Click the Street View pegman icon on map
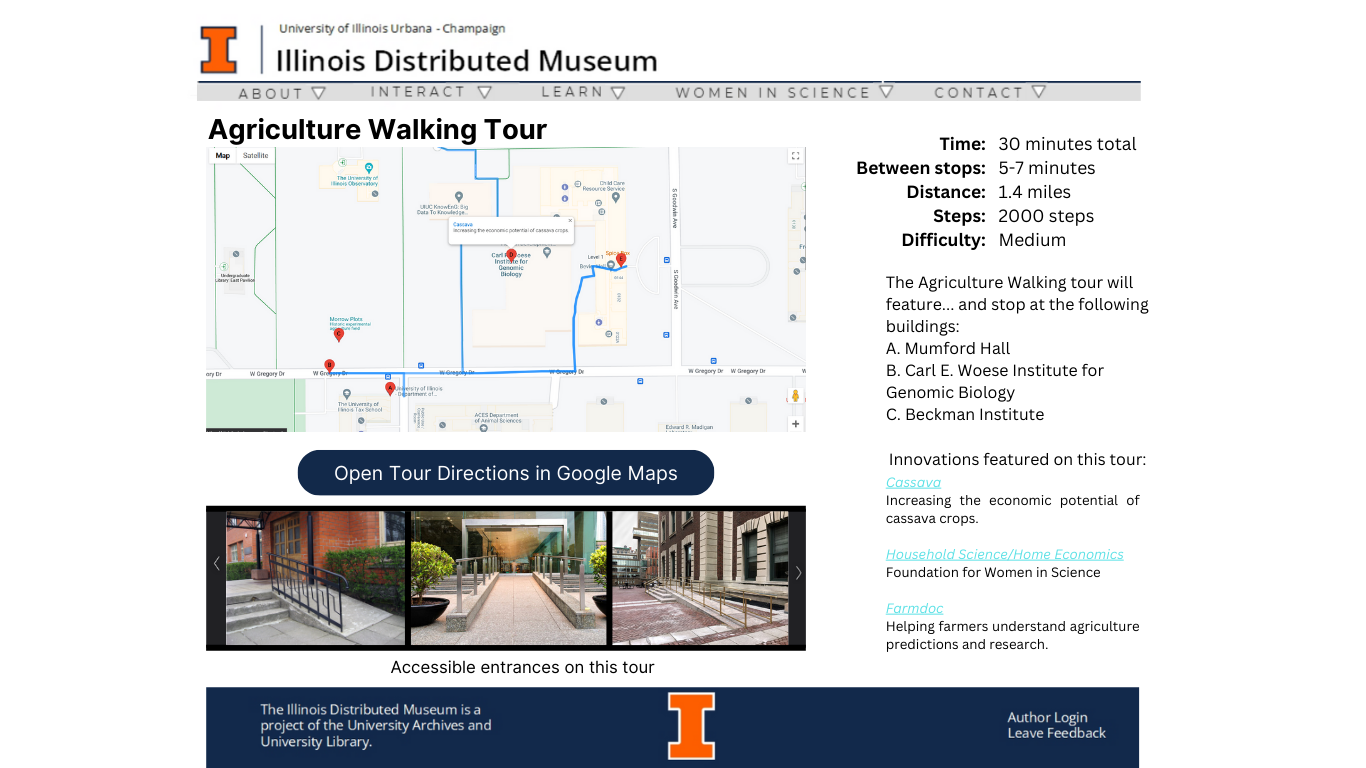1366x768 pixels. 796,396
